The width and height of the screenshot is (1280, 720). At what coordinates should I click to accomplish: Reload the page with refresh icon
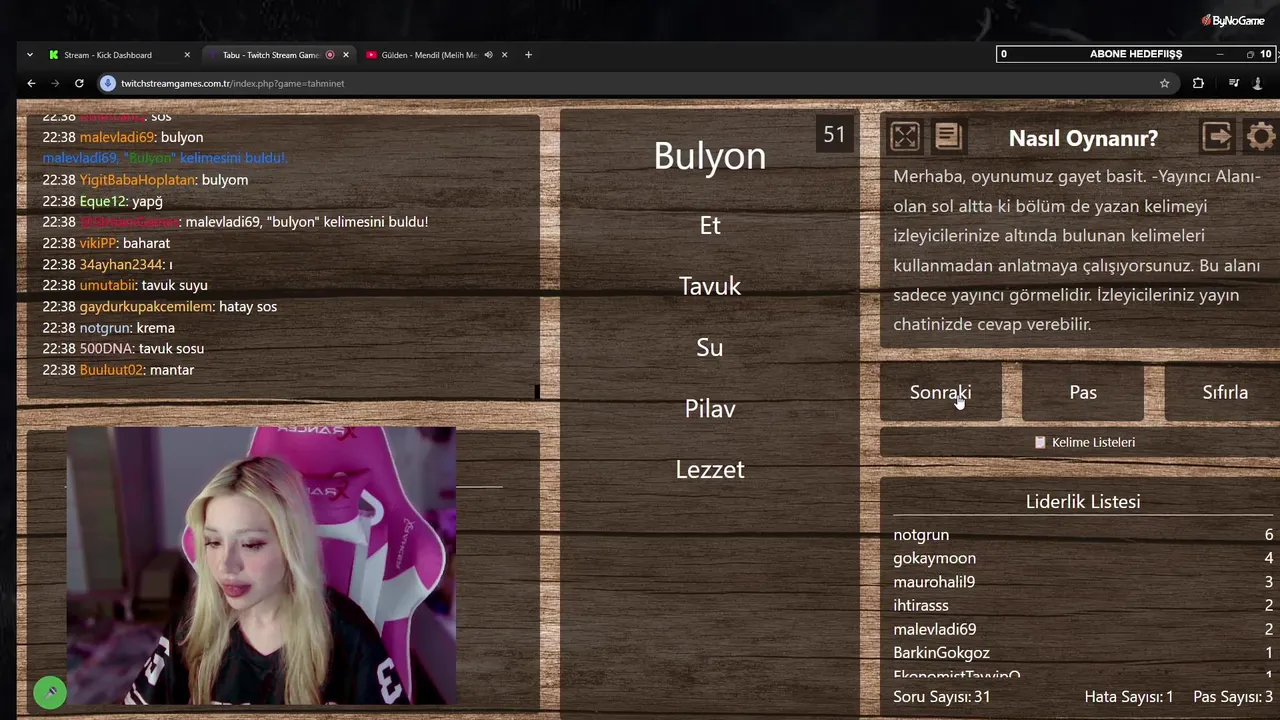(x=79, y=83)
